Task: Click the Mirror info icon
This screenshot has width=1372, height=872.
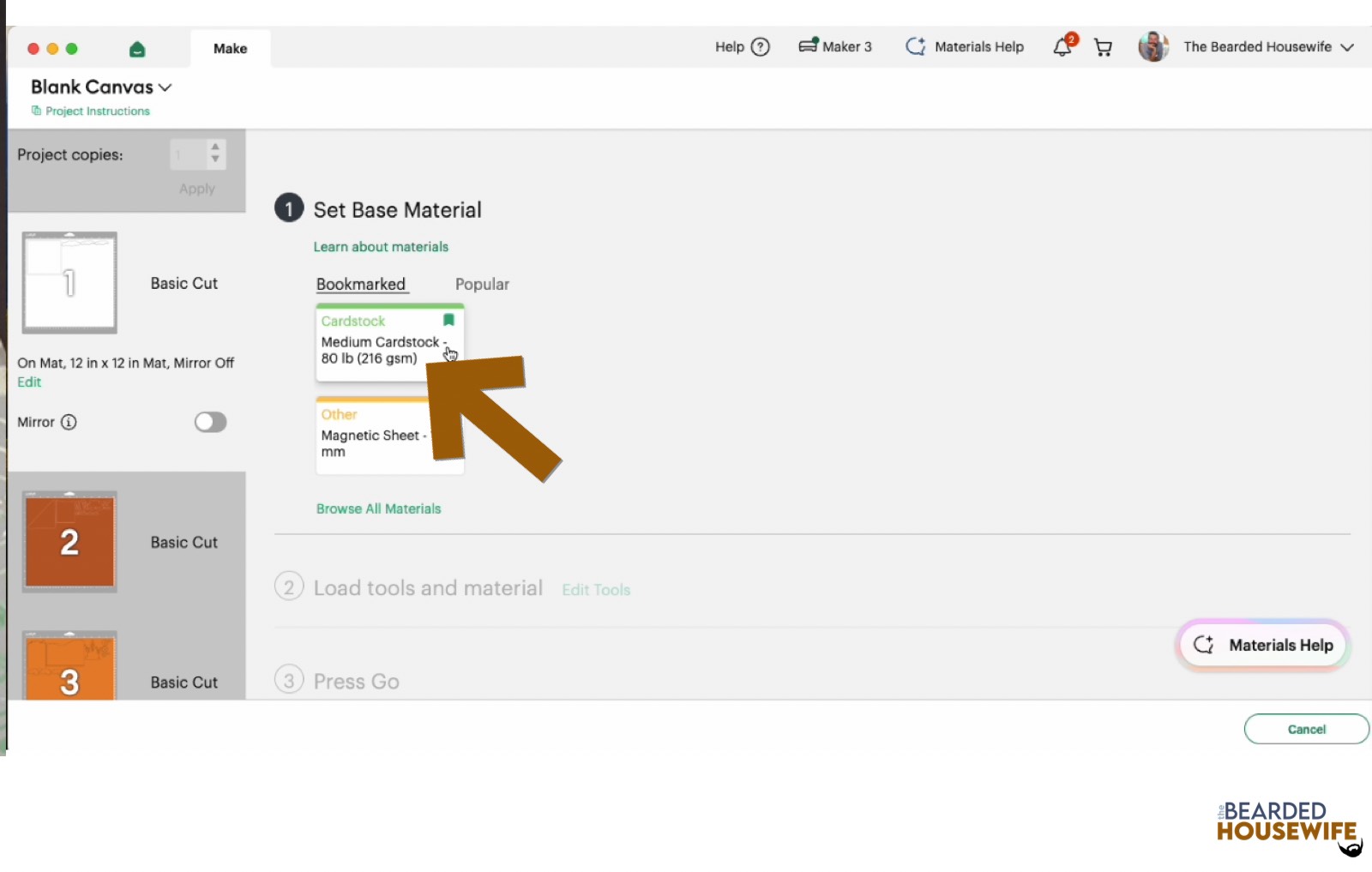Action: pyautogui.click(x=69, y=422)
